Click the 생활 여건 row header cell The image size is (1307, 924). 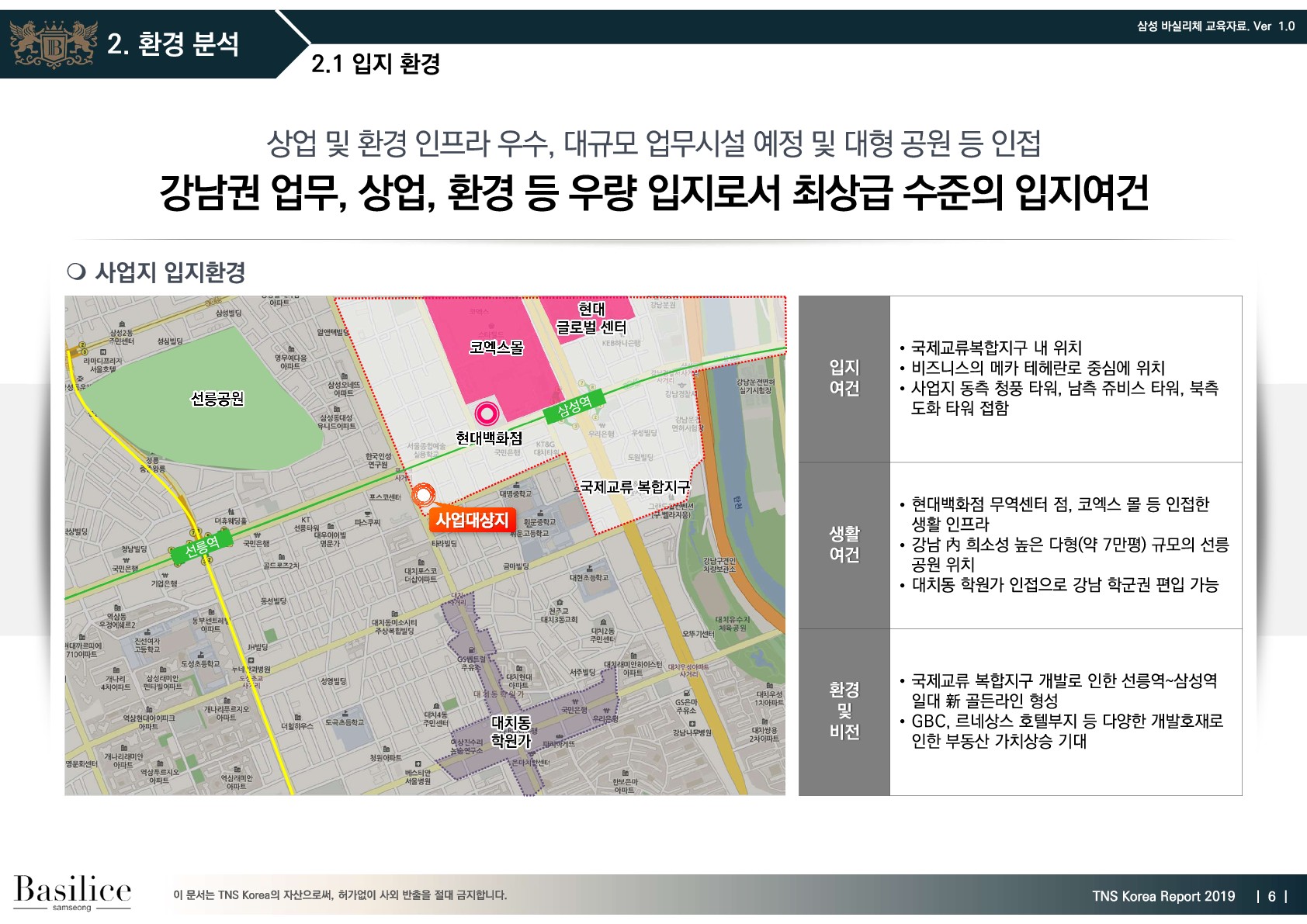tap(844, 545)
